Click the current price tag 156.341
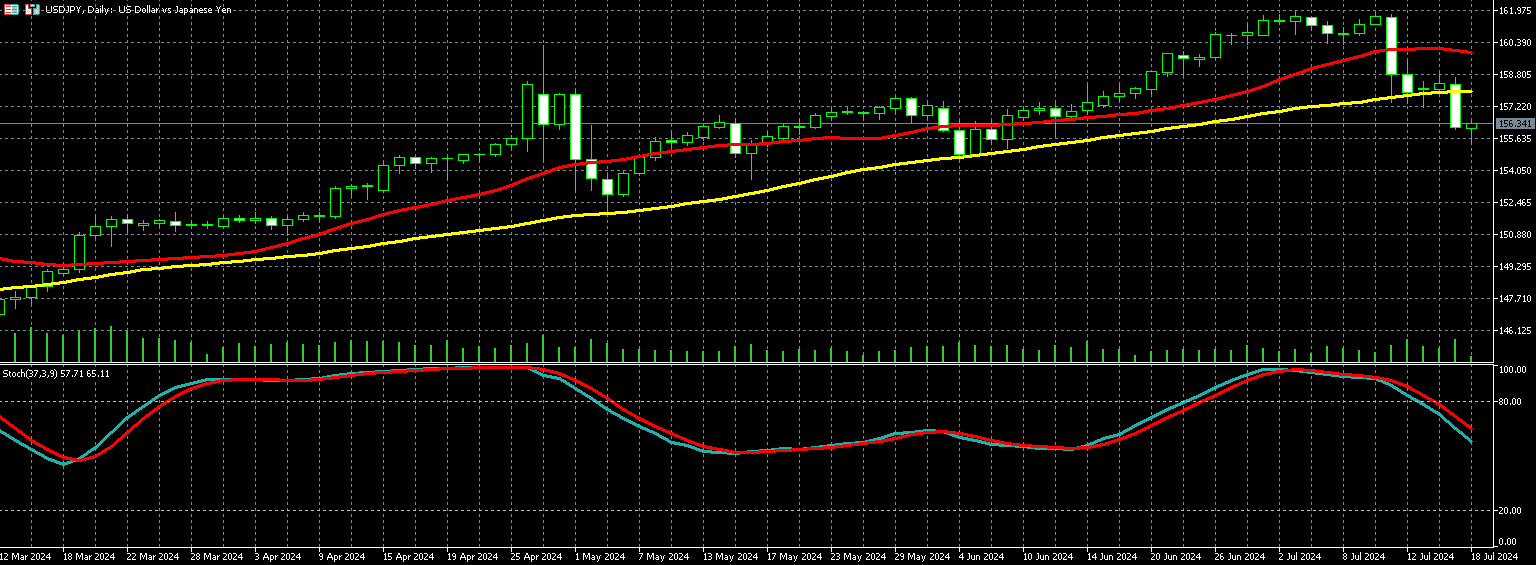The image size is (1536, 565). [1514, 124]
